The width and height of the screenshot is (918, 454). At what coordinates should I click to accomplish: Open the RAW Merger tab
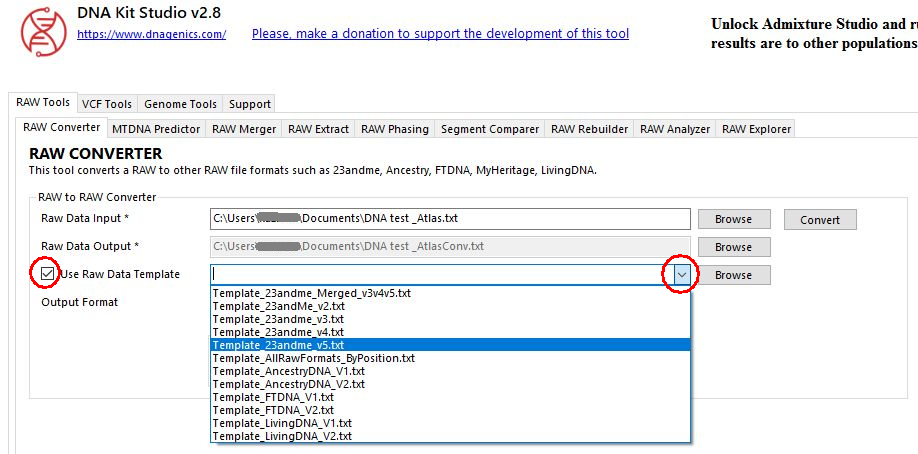point(244,129)
